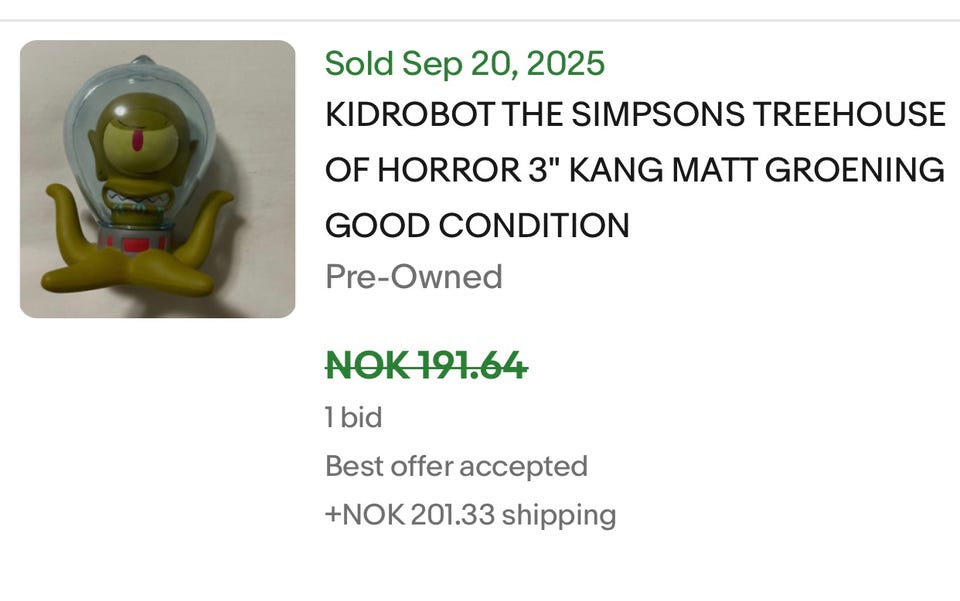Open the 'KIDROBOT THE SIMPSONS TREEHOUSE' title line

(634, 115)
